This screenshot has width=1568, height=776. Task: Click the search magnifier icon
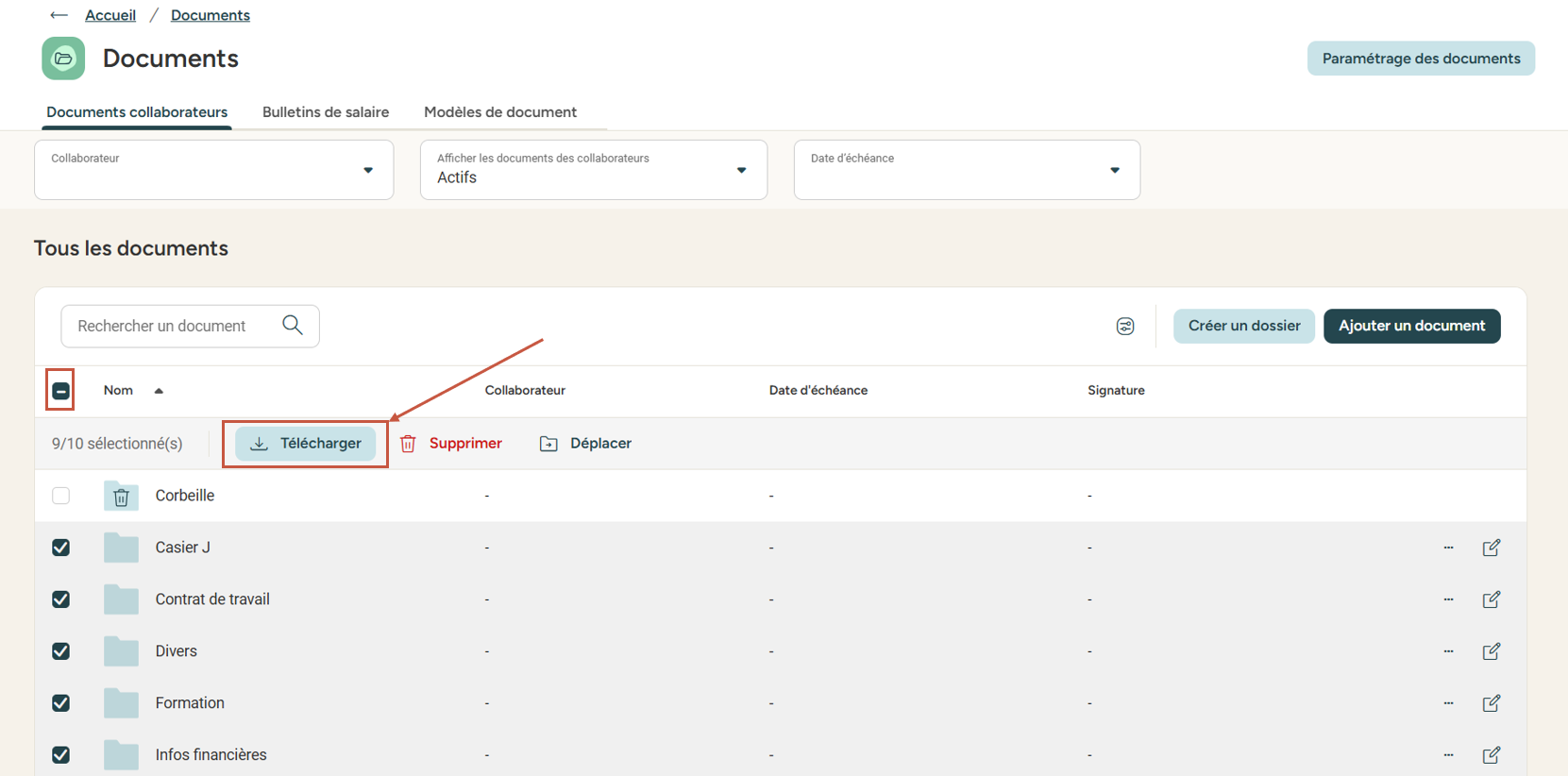coord(293,326)
